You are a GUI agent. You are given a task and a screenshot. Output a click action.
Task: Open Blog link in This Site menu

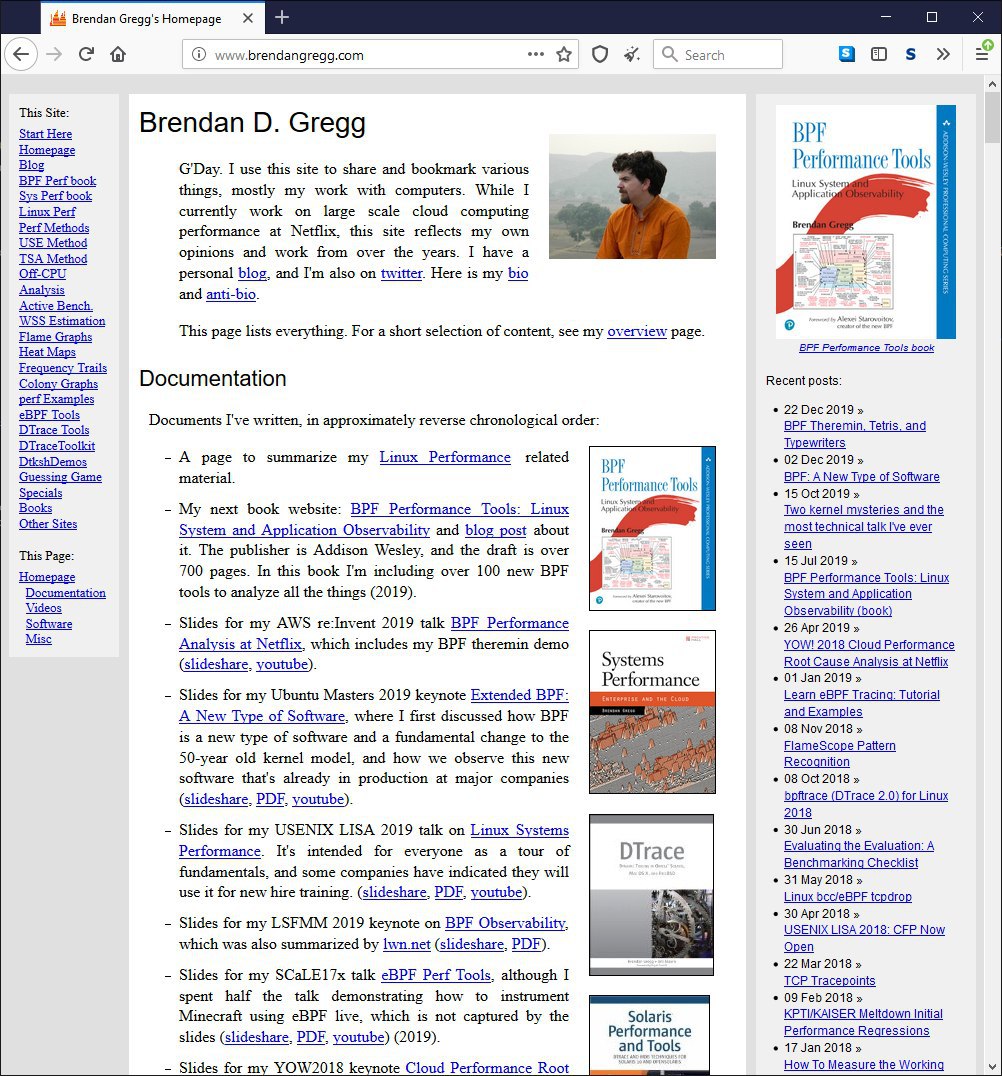[x=32, y=165]
